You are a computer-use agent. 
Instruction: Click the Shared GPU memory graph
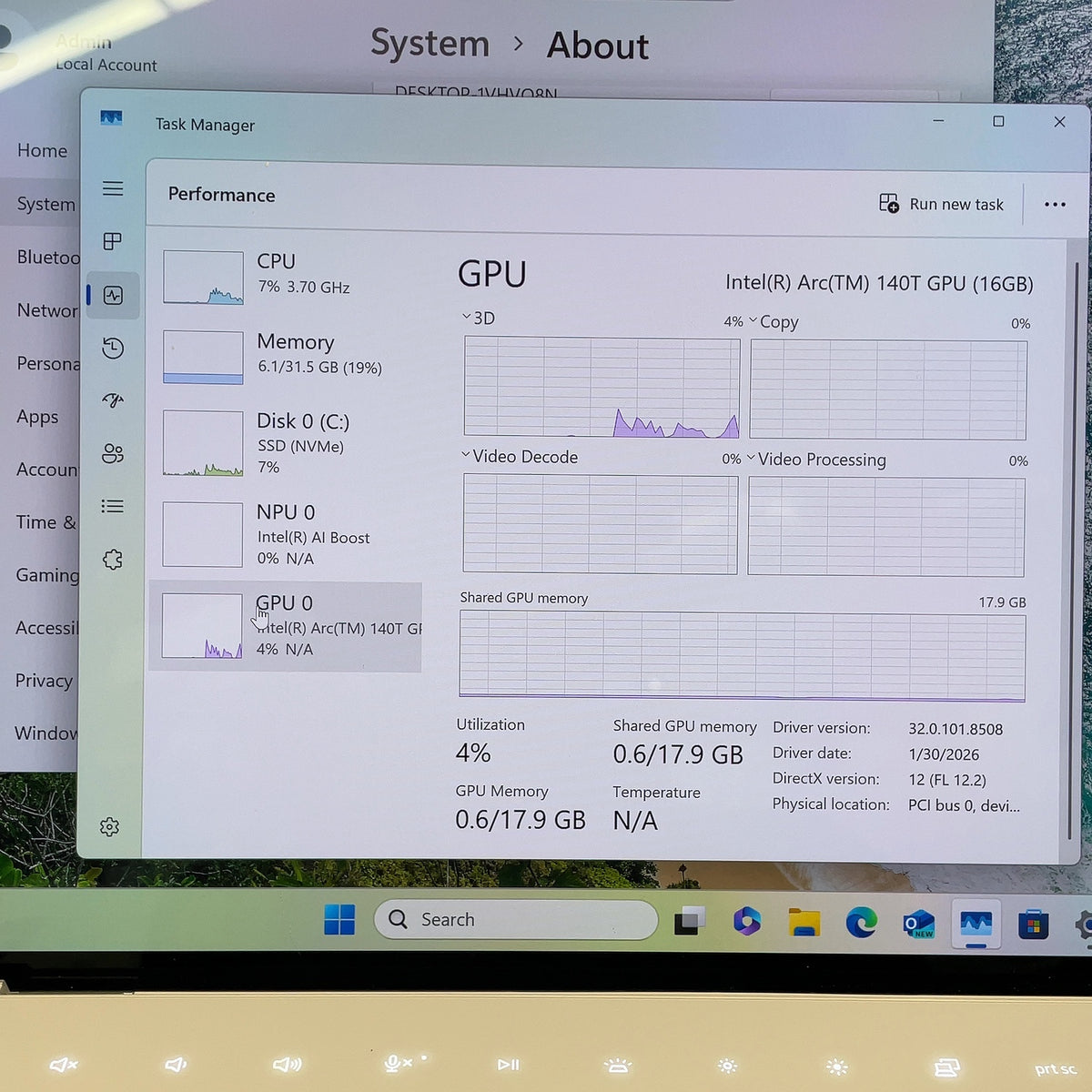[x=743, y=657]
